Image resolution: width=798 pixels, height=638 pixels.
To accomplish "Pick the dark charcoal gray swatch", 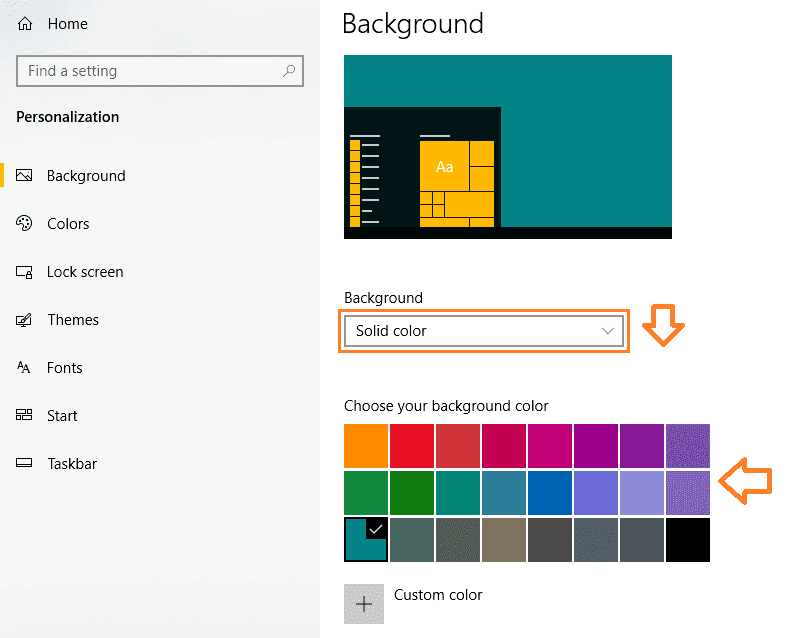I will pos(550,540).
